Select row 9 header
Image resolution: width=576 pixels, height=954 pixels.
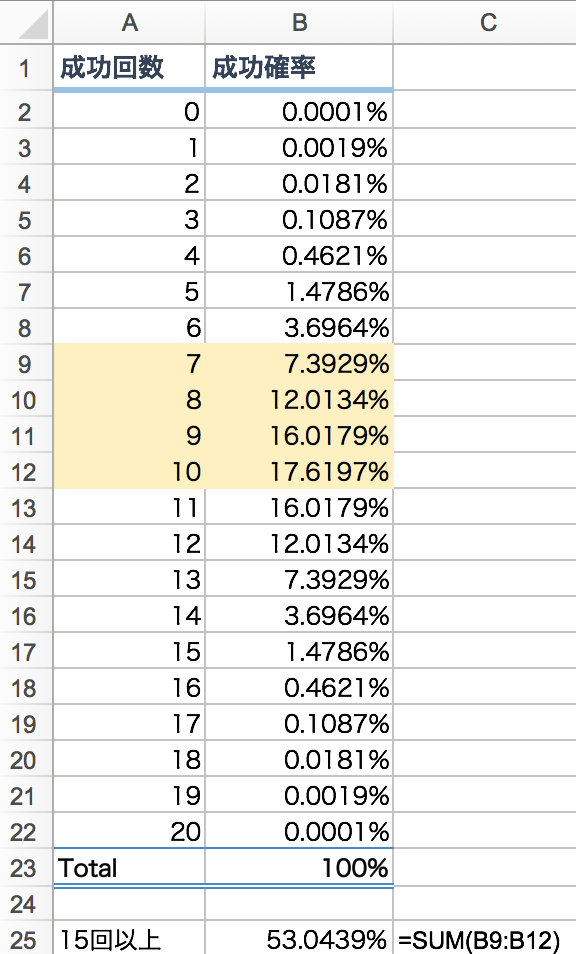pyautogui.click(x=26, y=364)
